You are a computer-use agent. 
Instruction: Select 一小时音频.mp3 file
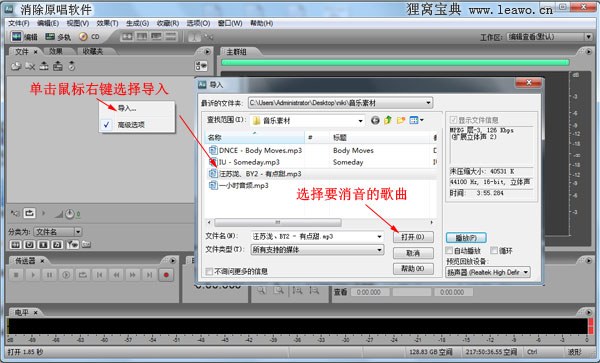(x=239, y=186)
